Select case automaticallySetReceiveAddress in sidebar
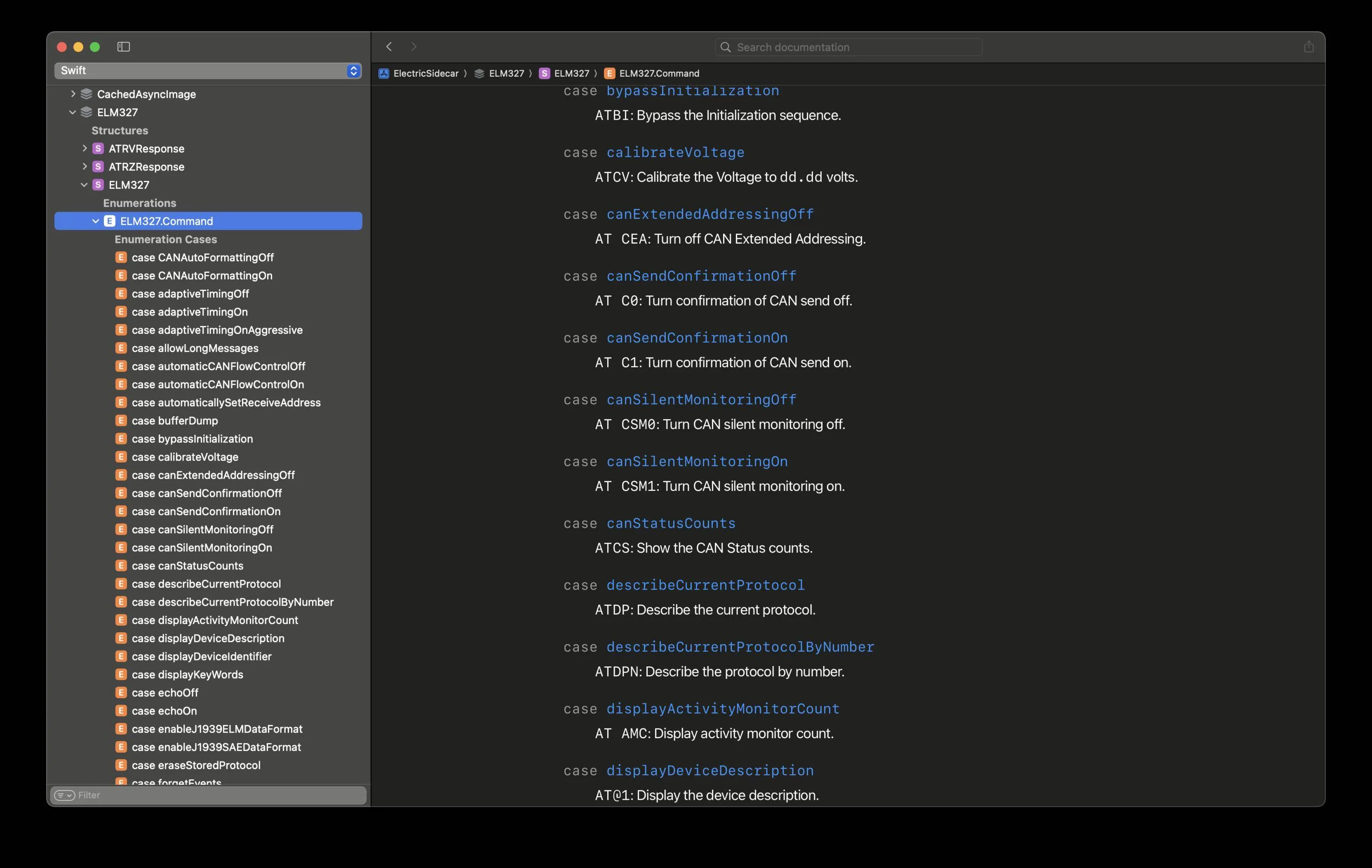1372x868 pixels. [226, 403]
